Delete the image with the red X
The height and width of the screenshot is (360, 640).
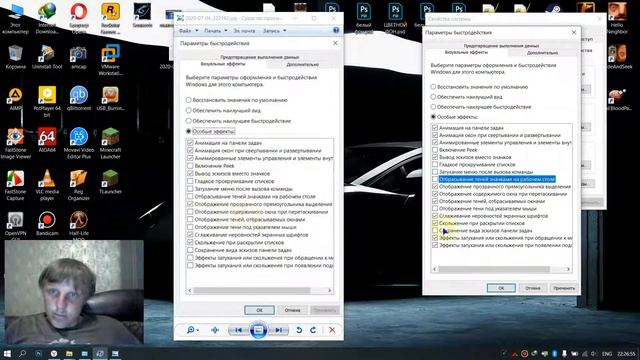tap(332, 330)
